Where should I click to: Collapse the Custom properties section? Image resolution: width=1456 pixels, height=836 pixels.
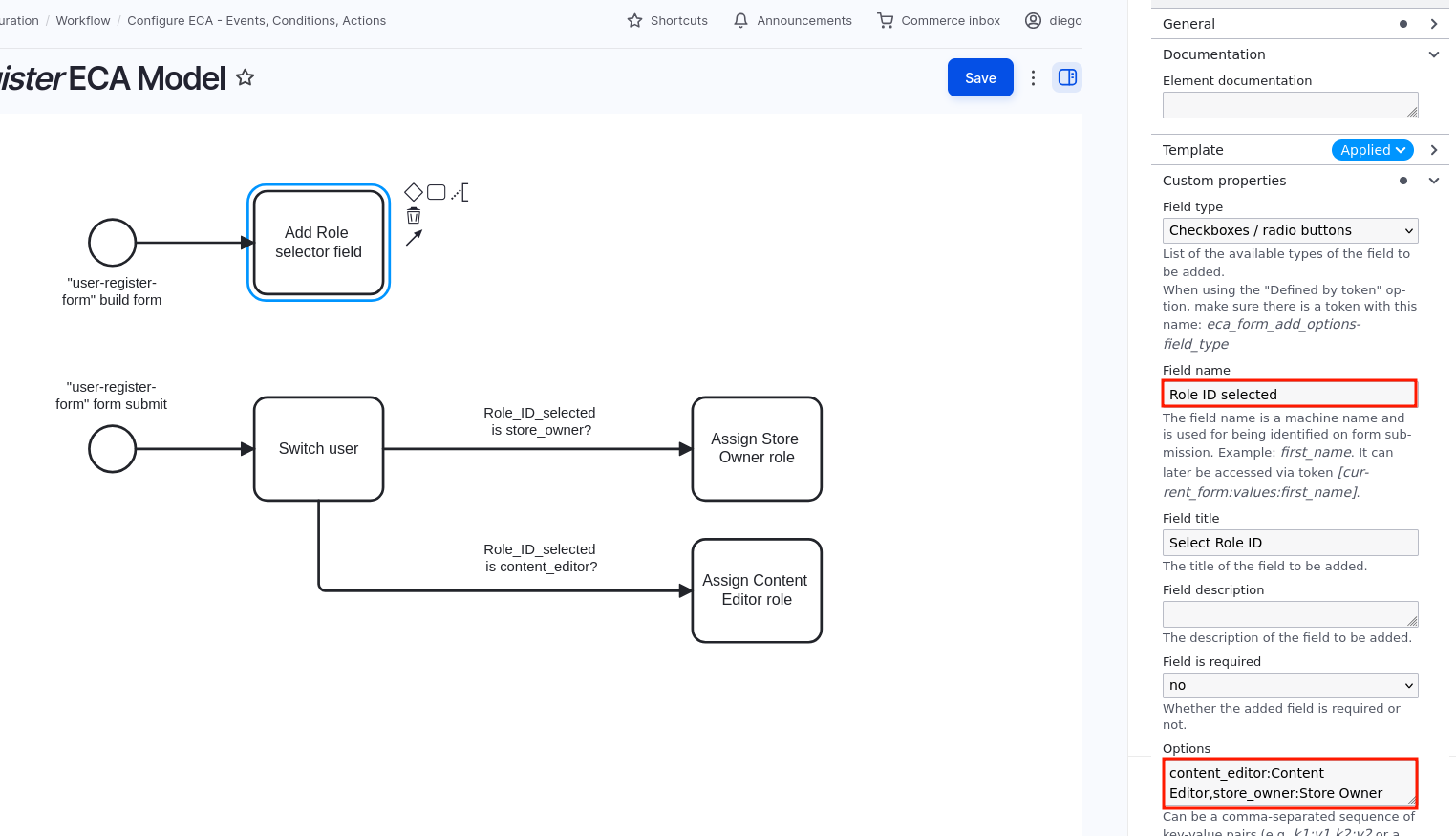(1433, 181)
